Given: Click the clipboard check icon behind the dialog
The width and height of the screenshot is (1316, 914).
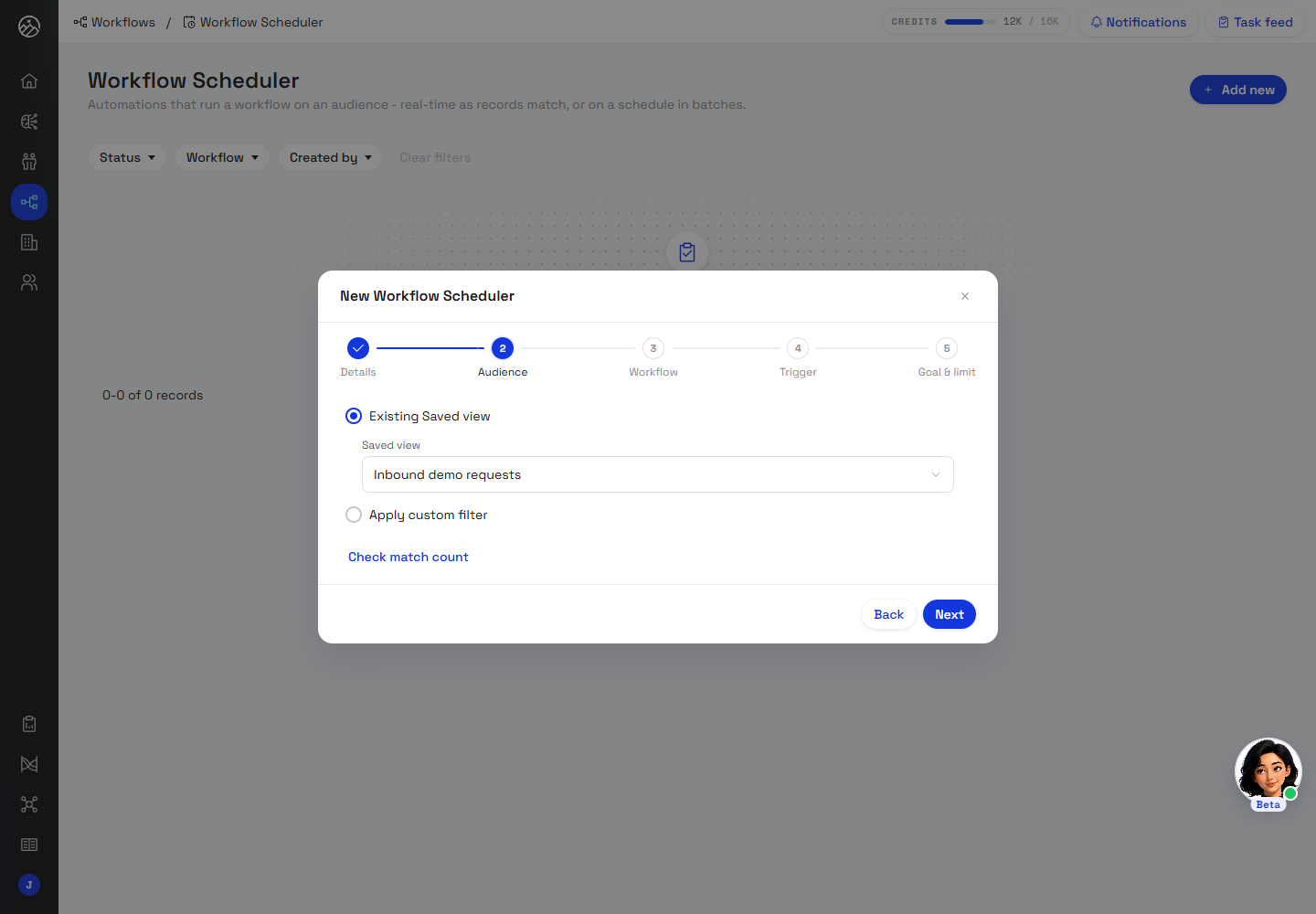Looking at the screenshot, I should pos(687,252).
